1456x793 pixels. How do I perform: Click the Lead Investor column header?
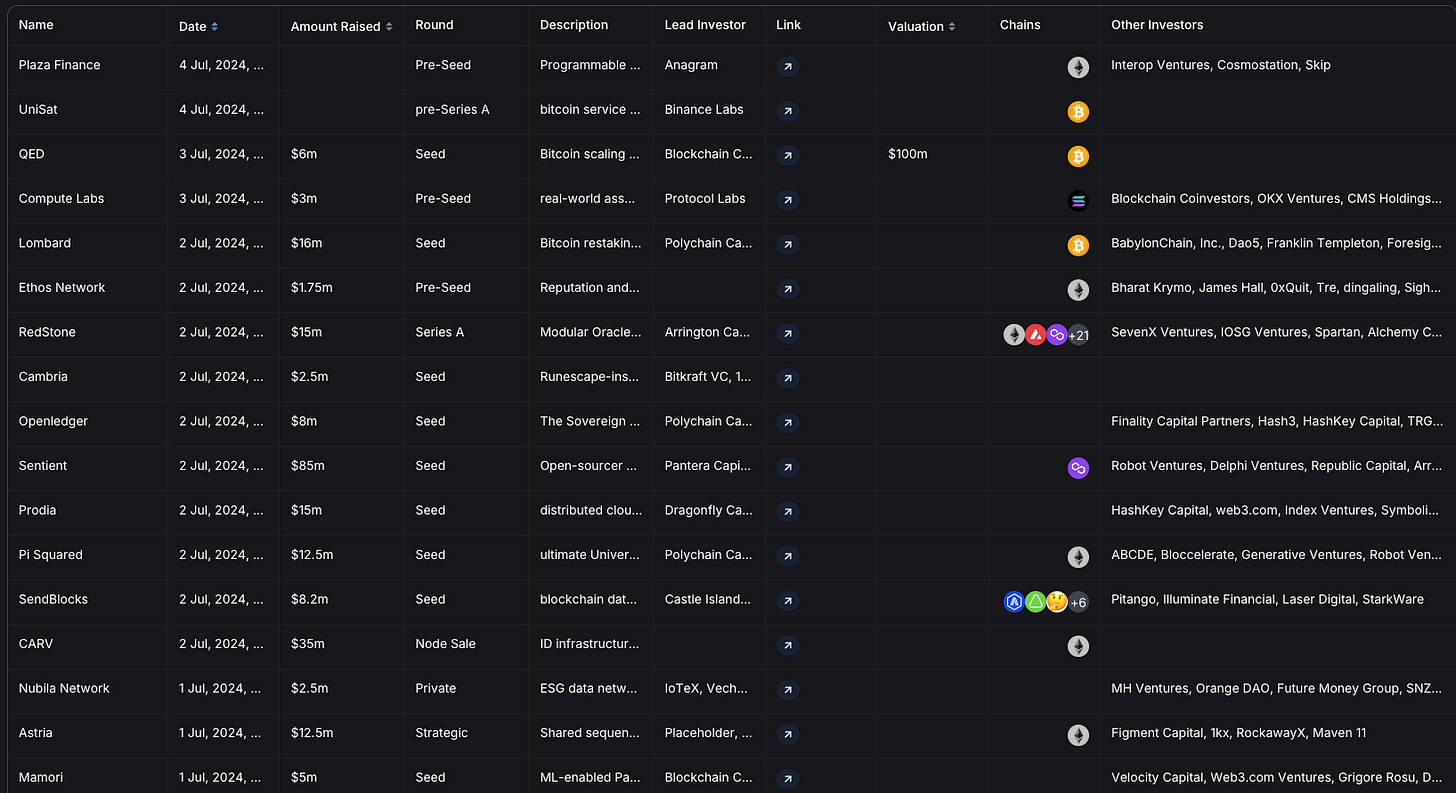(x=705, y=25)
